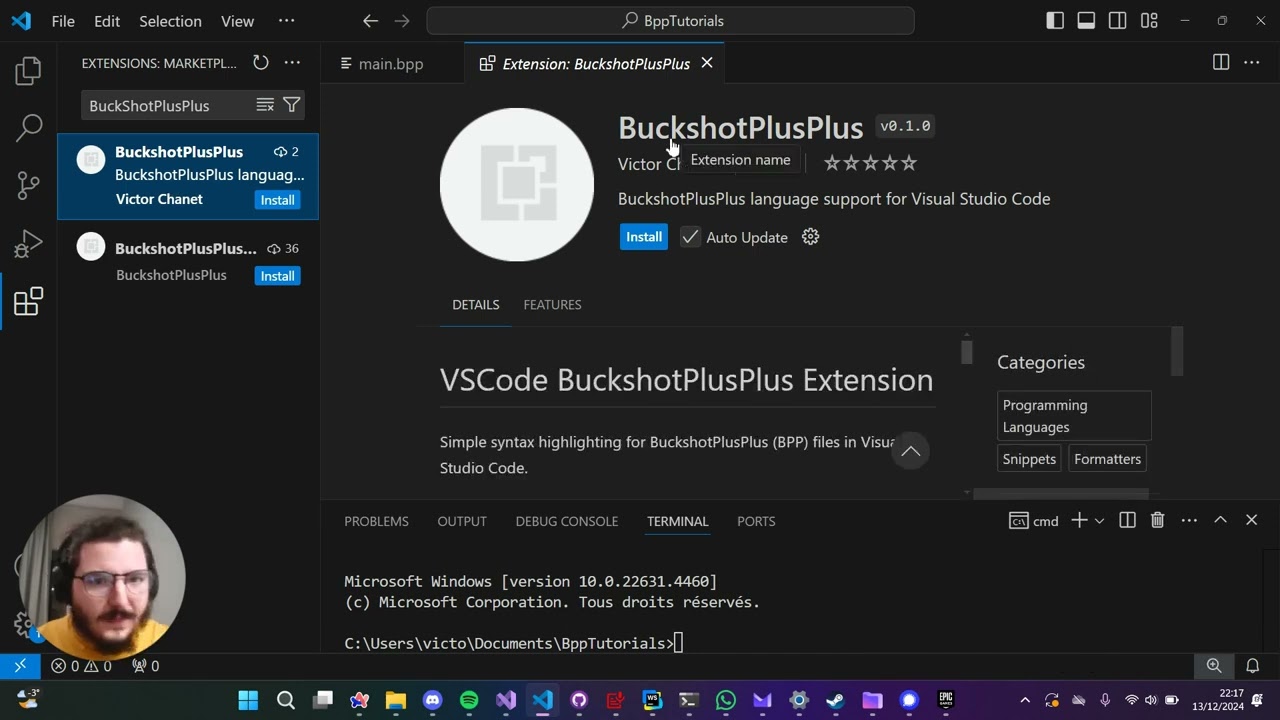Screen dimensions: 1280x720
Task: Open notifications bell in status bar
Action: coord(1253,665)
